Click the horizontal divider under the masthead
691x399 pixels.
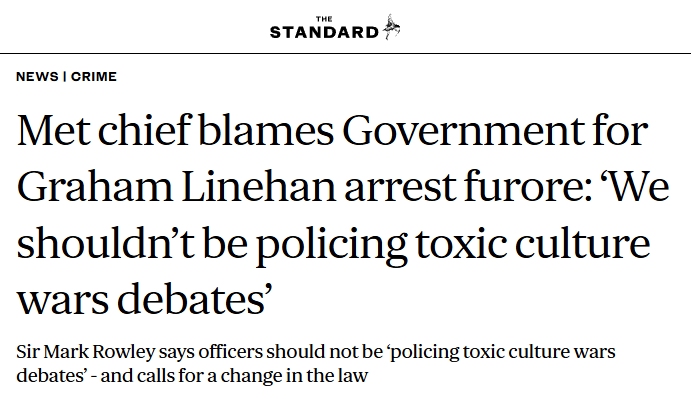pyautogui.click(x=346, y=53)
